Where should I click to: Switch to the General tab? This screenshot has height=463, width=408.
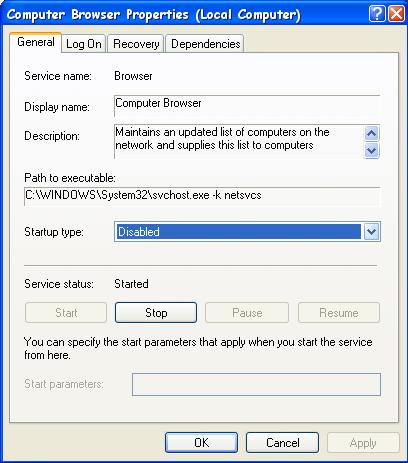[x=36, y=42]
